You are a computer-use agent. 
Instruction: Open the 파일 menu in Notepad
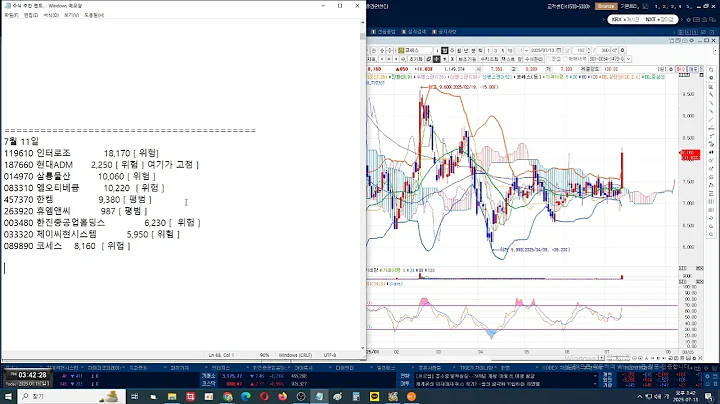(x=11, y=15)
